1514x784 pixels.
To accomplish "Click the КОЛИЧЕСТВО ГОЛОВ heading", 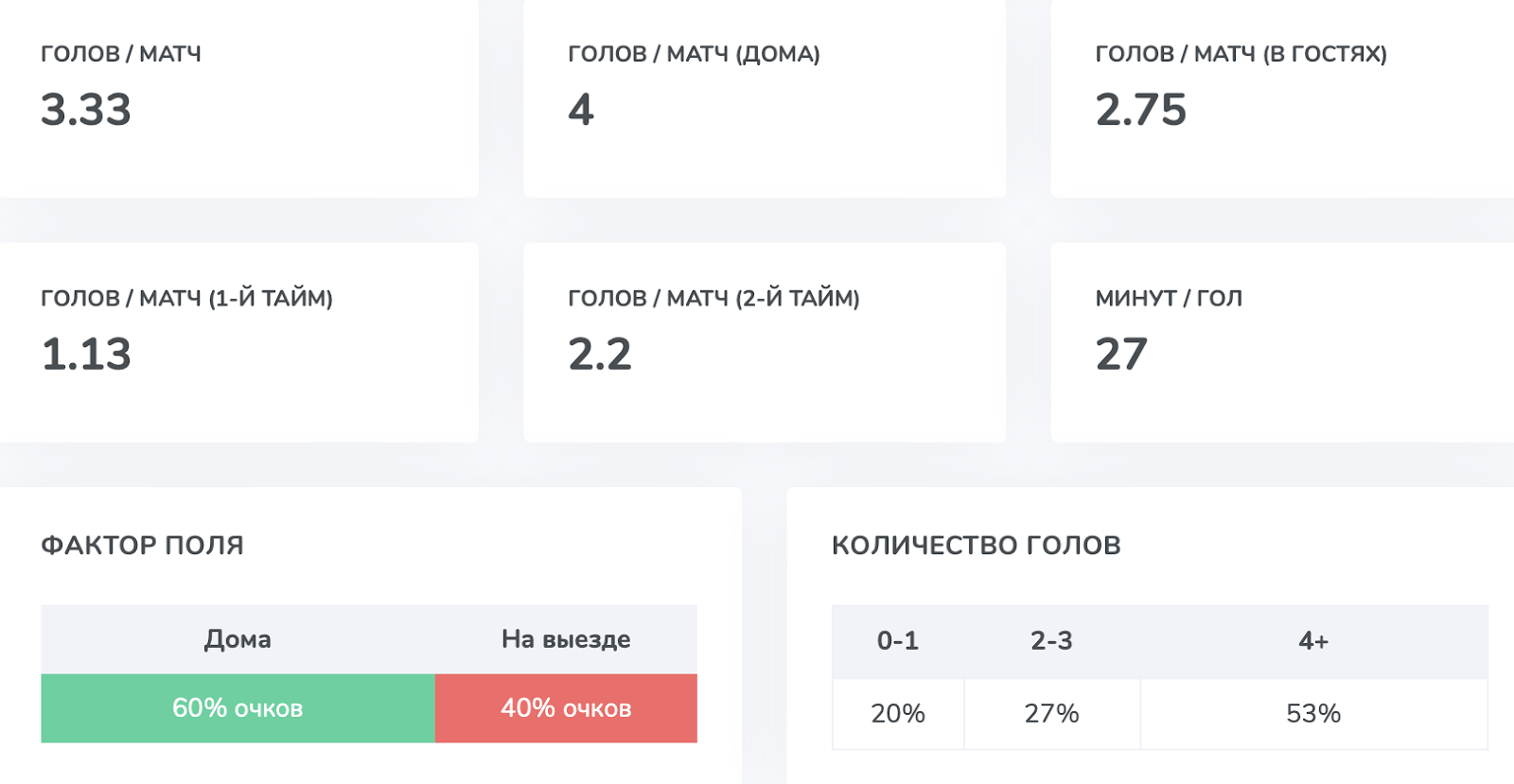I will 977,545.
